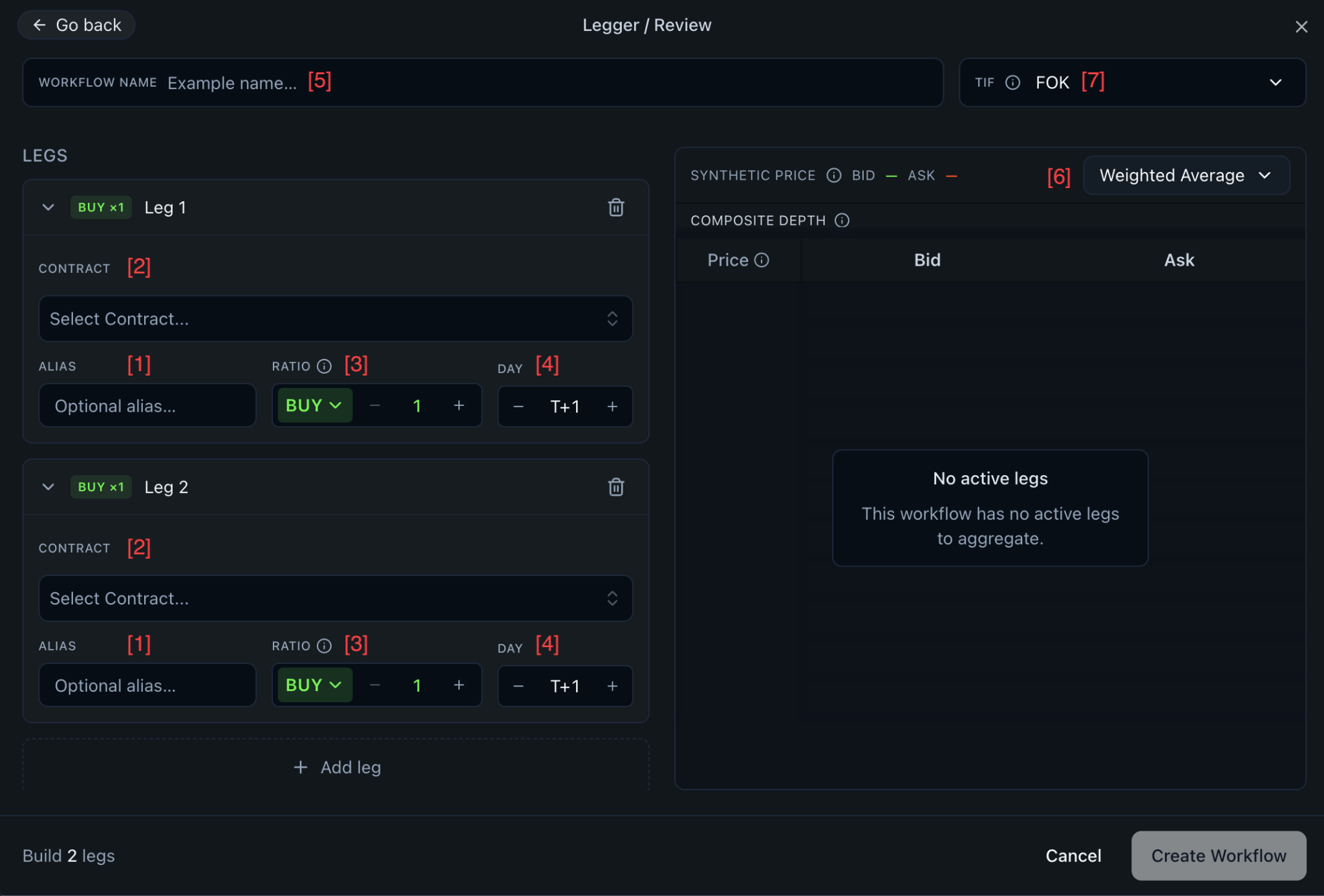Collapse Leg 1 section chevron

tap(48, 208)
